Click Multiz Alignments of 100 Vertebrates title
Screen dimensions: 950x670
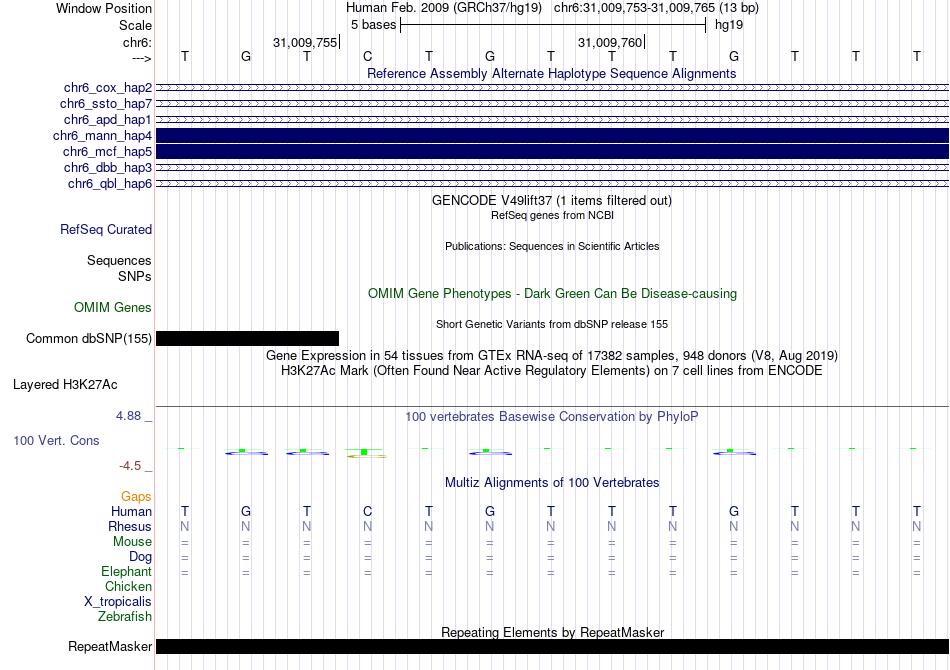tap(552, 483)
